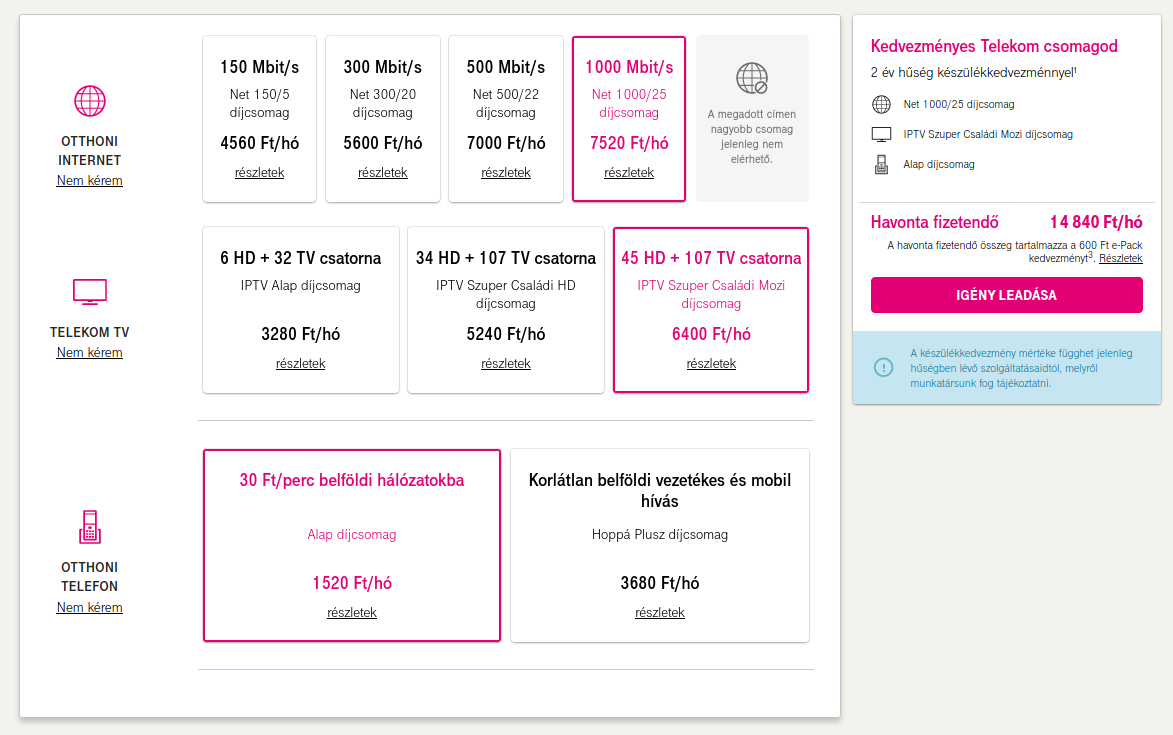
Task: Select the 30 Ft/perc belföldi hálózatokba phone plan
Action: (352, 545)
